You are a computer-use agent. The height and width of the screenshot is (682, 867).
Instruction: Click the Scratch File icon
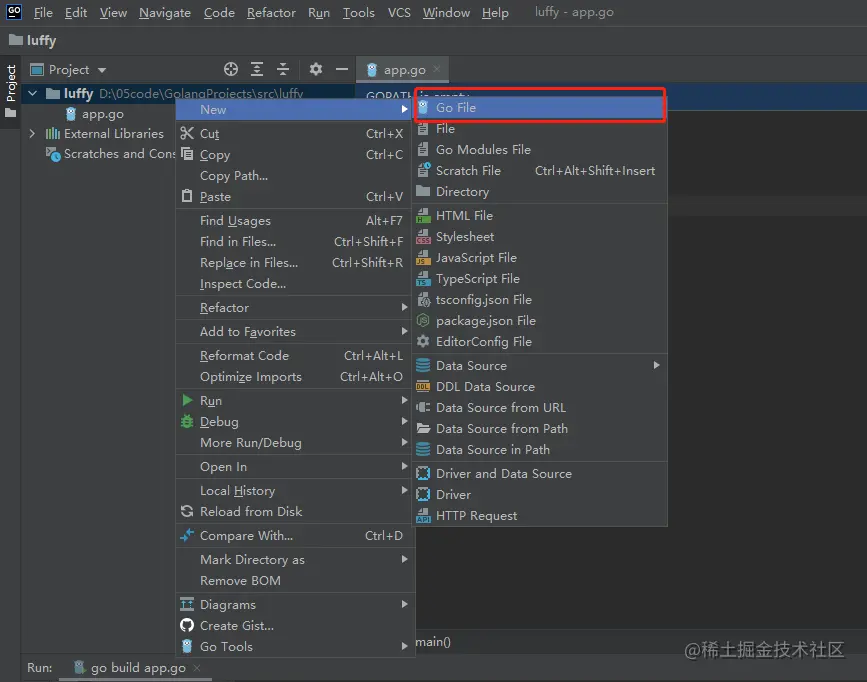click(424, 170)
